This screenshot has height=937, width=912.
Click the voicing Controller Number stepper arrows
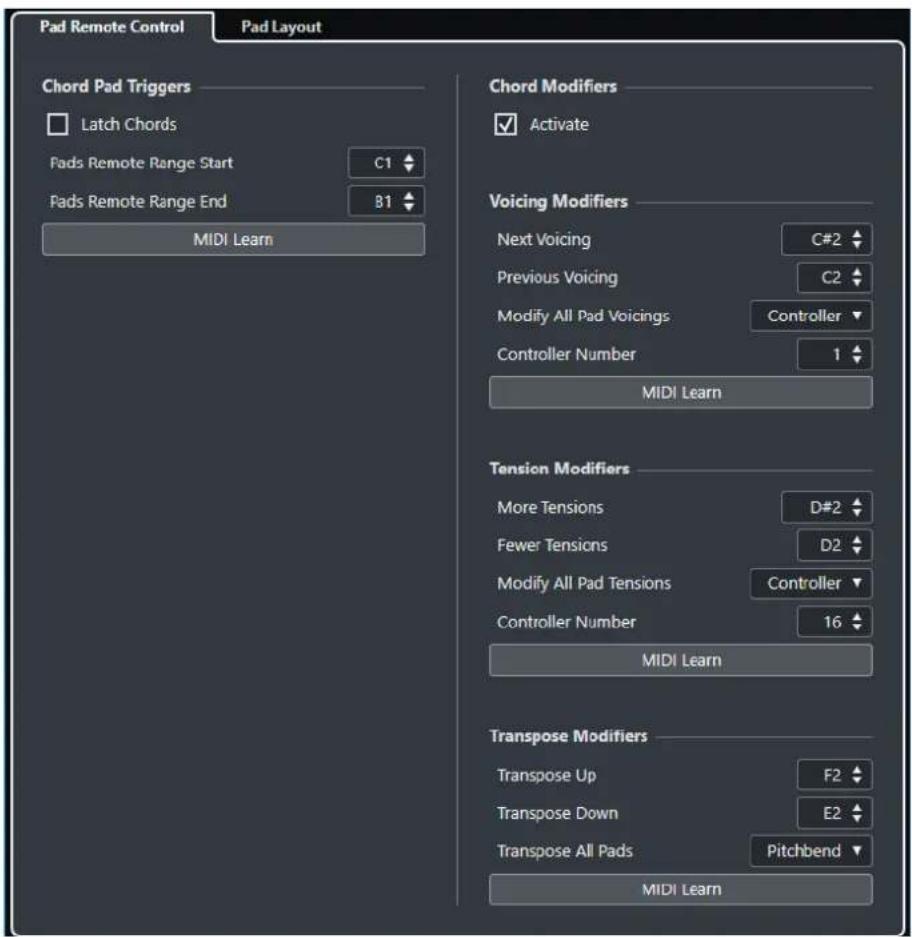[x=857, y=354]
